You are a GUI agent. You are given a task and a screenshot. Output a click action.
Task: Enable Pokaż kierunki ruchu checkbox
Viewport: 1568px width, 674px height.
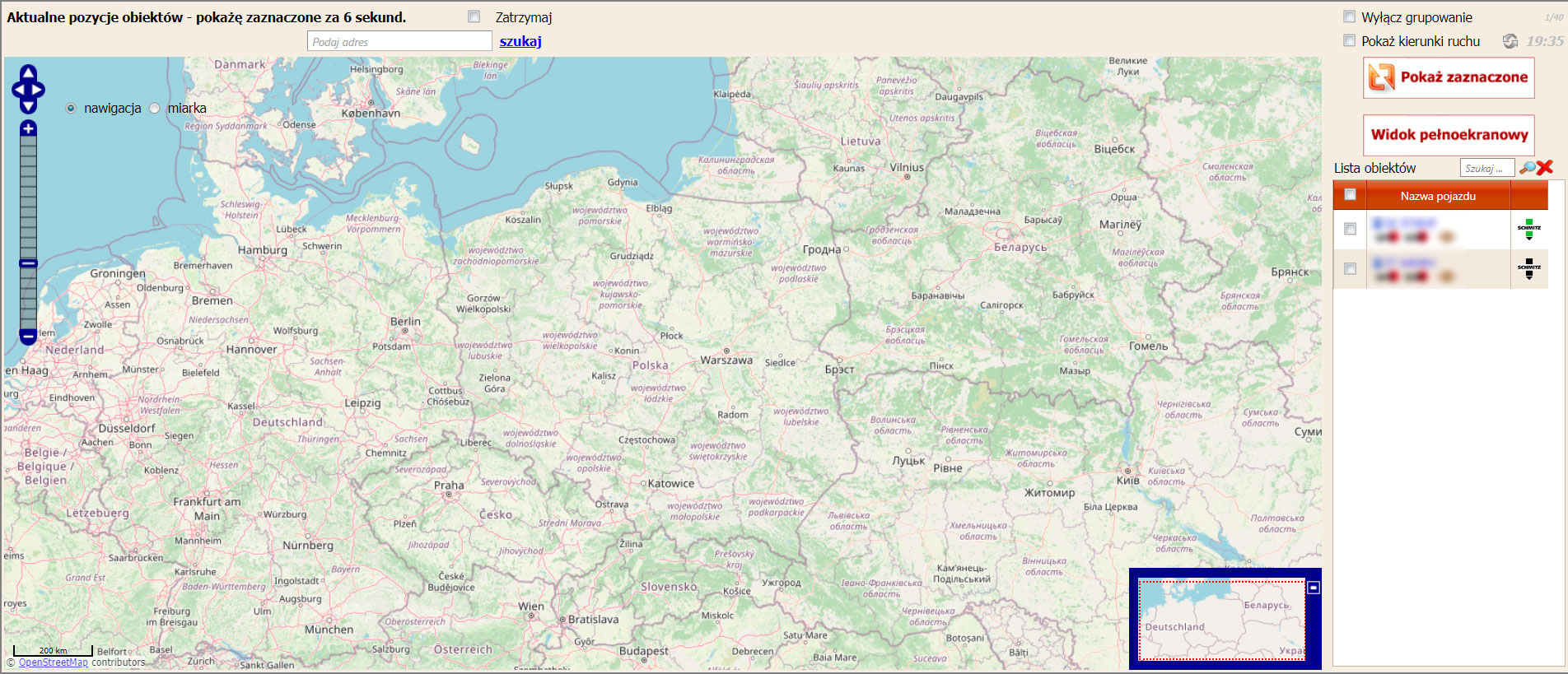click(x=1349, y=40)
